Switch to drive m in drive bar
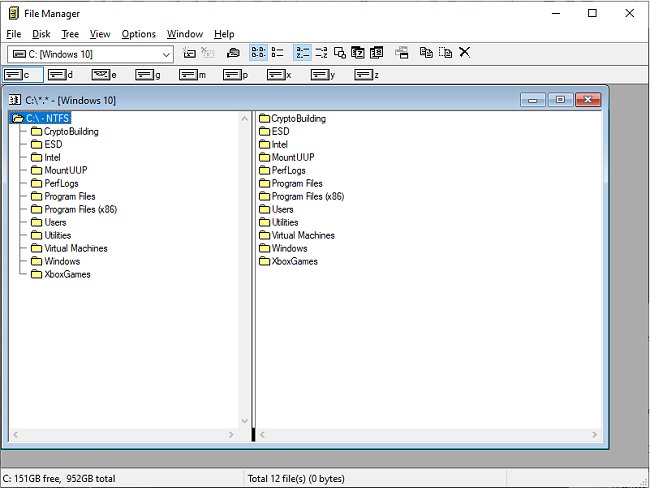Image resolution: width=650 pixels, height=491 pixels. [192, 75]
